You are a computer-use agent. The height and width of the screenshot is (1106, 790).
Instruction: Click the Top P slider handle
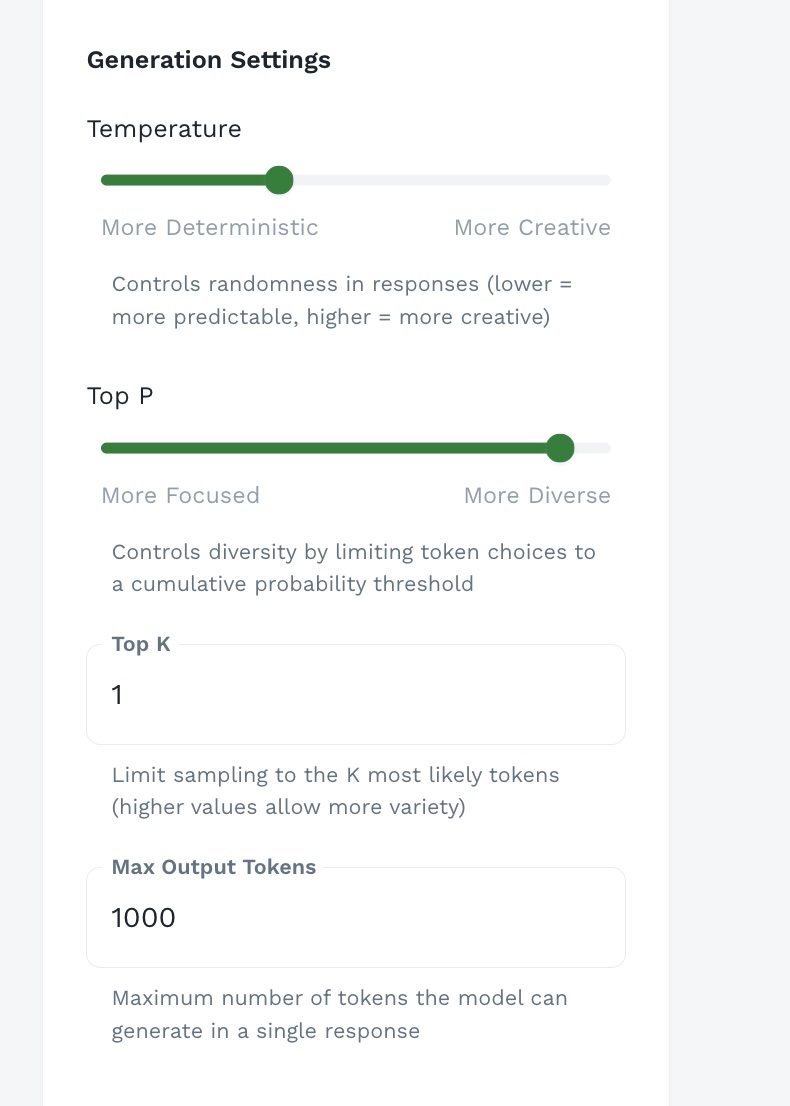click(x=560, y=448)
